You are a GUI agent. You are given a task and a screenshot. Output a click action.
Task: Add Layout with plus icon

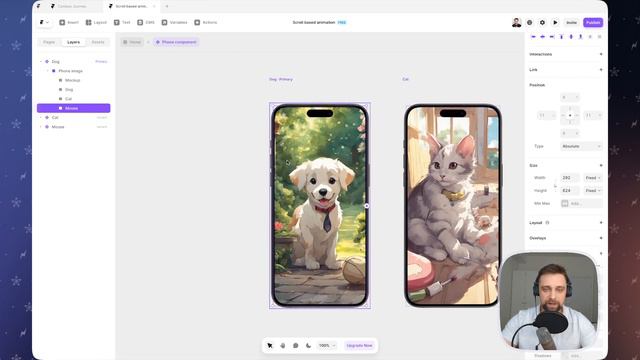click(x=601, y=223)
